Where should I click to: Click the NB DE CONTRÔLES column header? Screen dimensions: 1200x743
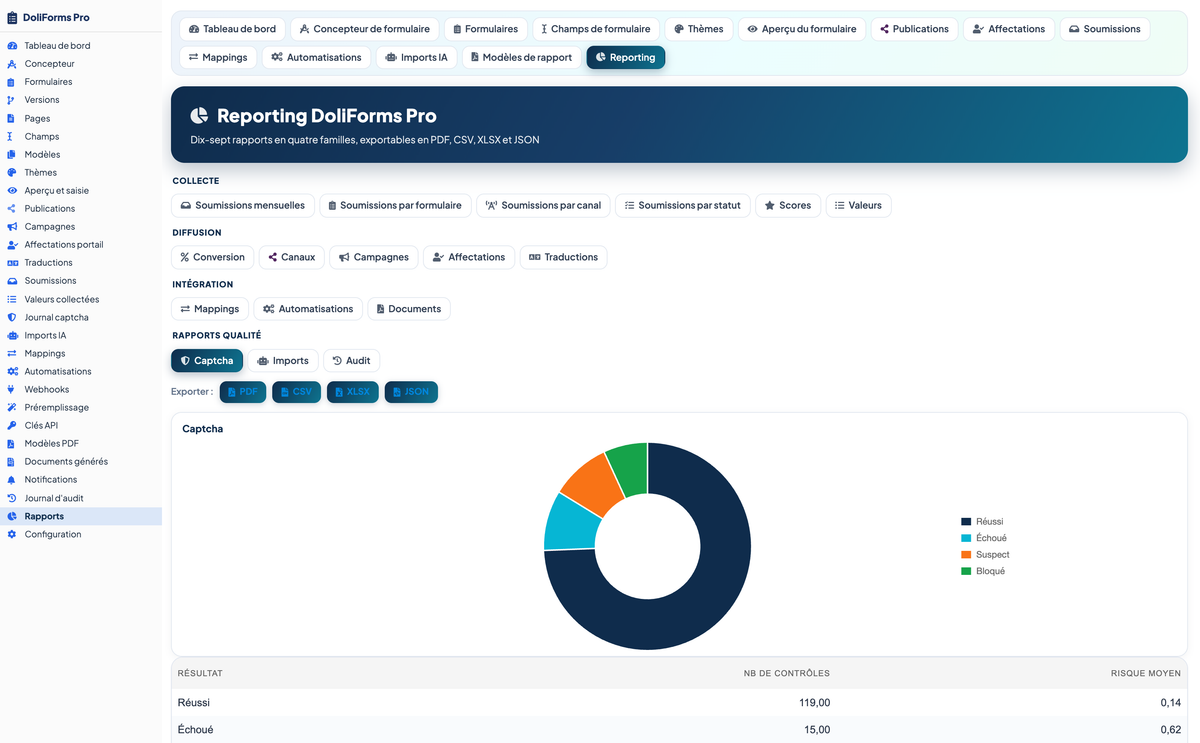787,673
